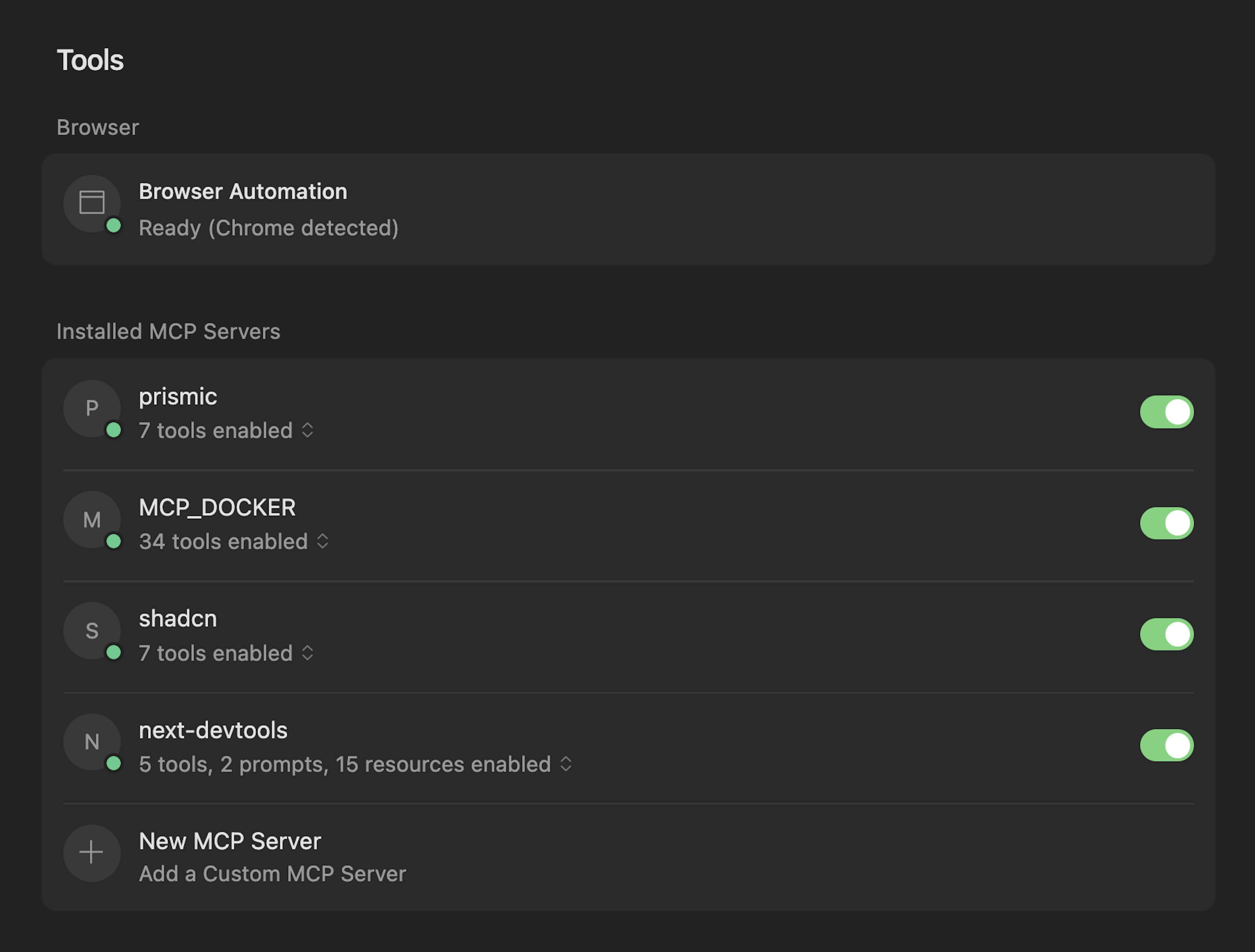1255x952 pixels.
Task: Click the shadcn server avatar icon
Action: 91,631
